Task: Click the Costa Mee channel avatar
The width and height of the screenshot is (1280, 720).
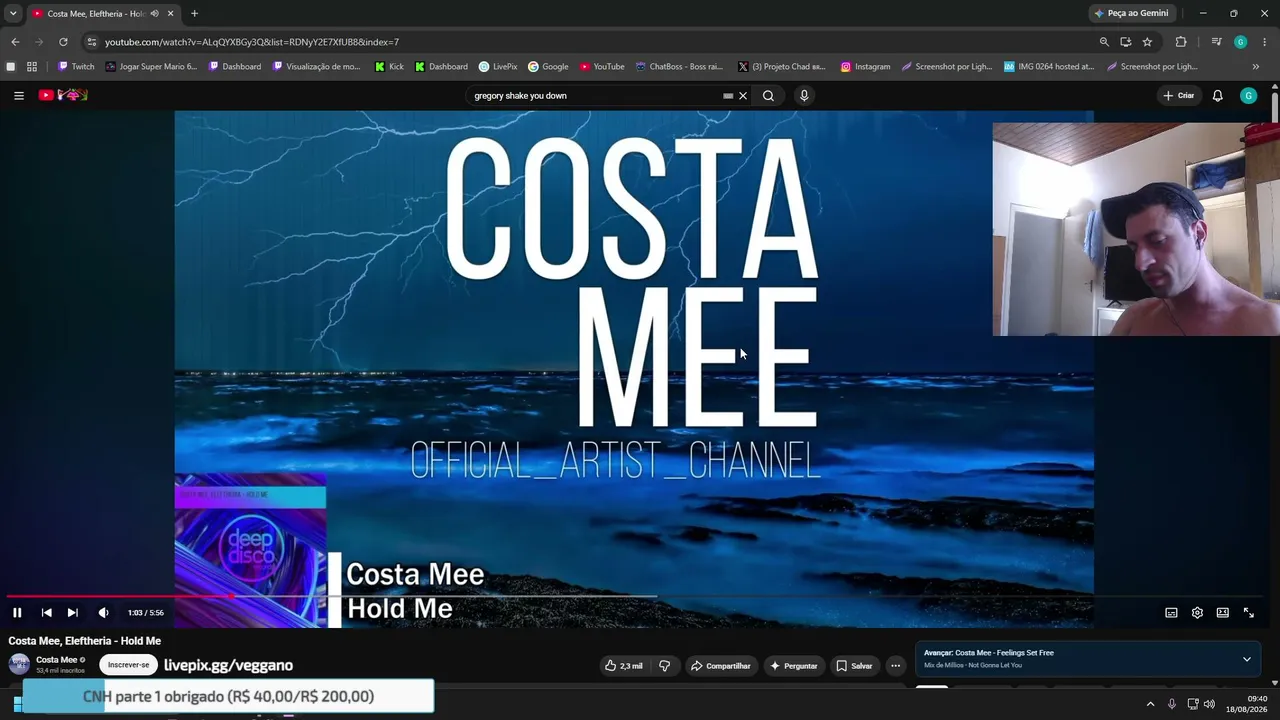Action: click(19, 664)
